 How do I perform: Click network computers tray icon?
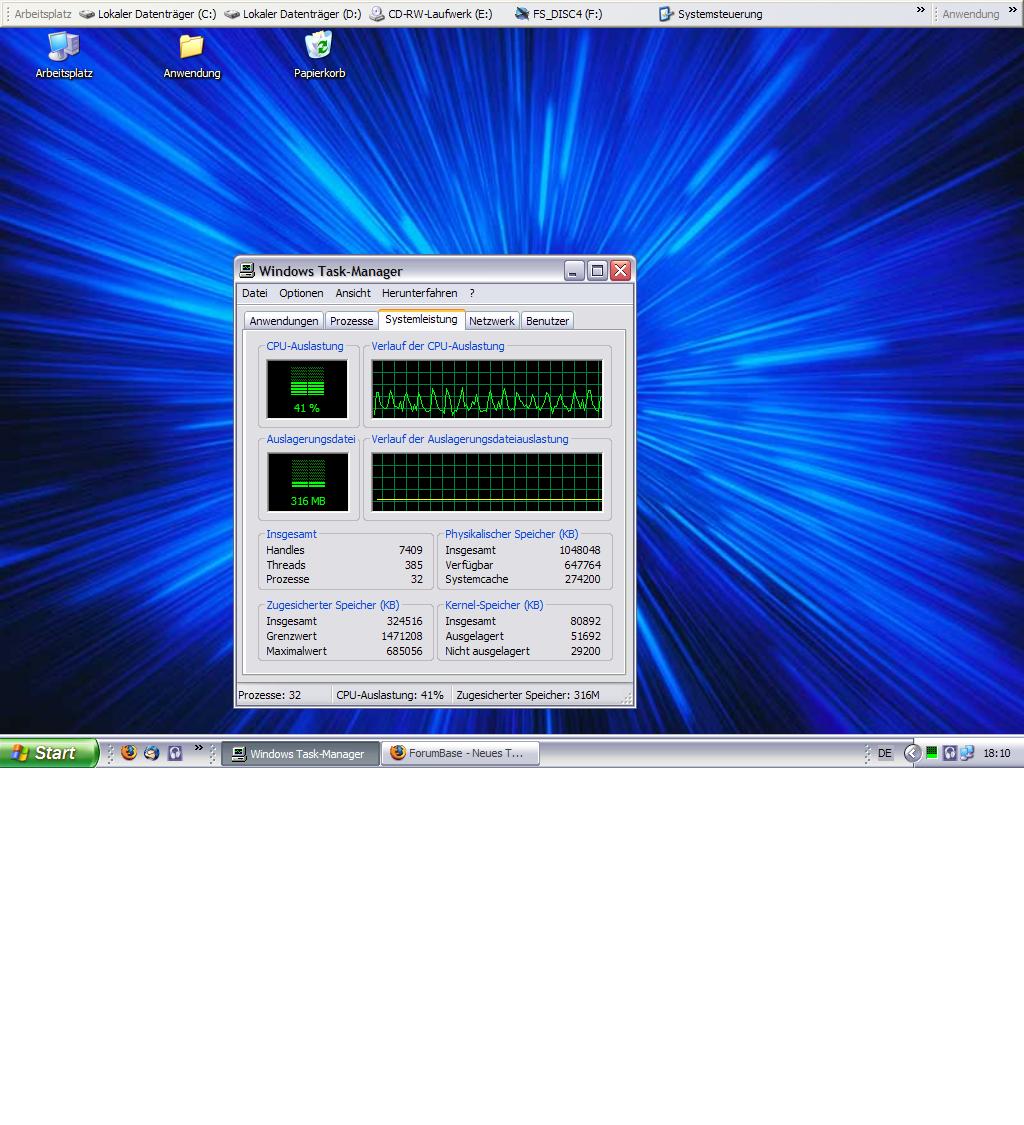coord(967,753)
